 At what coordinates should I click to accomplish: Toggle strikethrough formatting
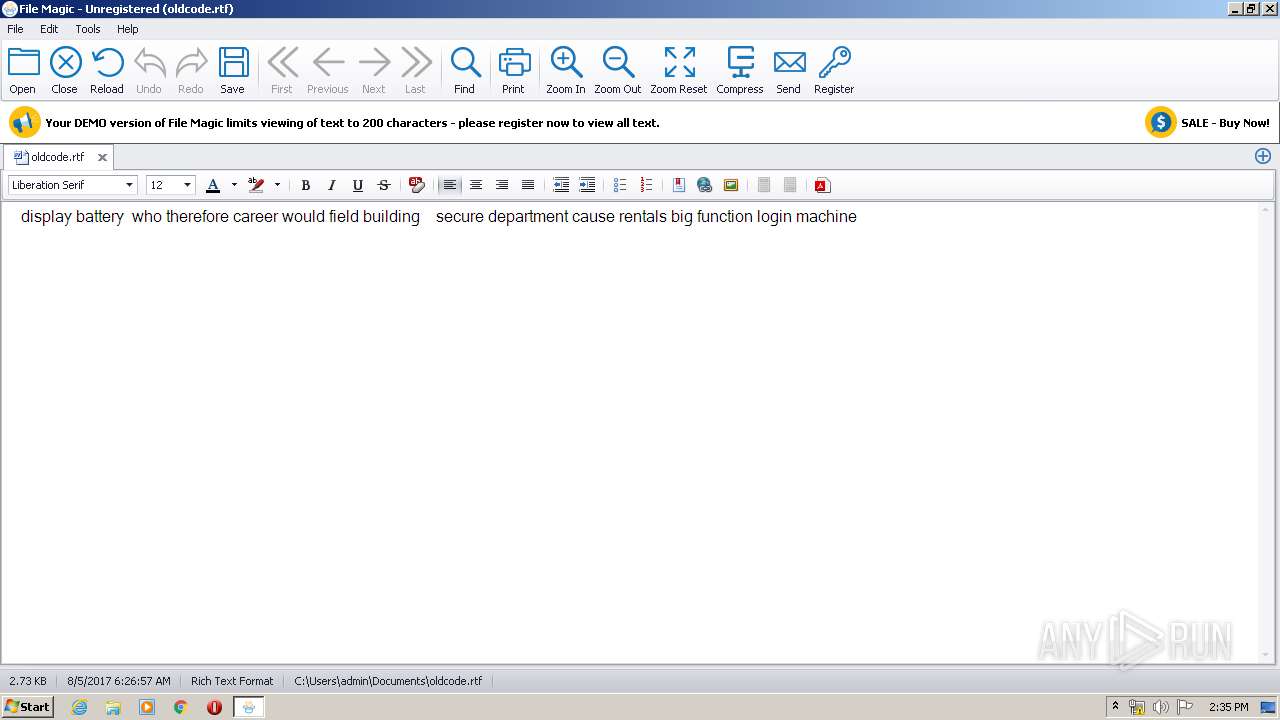click(x=384, y=185)
